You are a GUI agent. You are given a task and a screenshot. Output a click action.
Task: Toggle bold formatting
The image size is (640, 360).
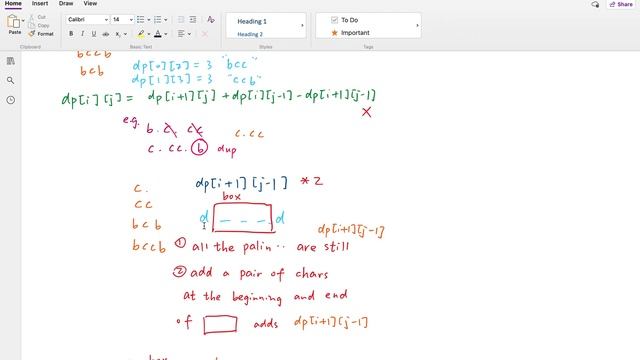[x=71, y=34]
